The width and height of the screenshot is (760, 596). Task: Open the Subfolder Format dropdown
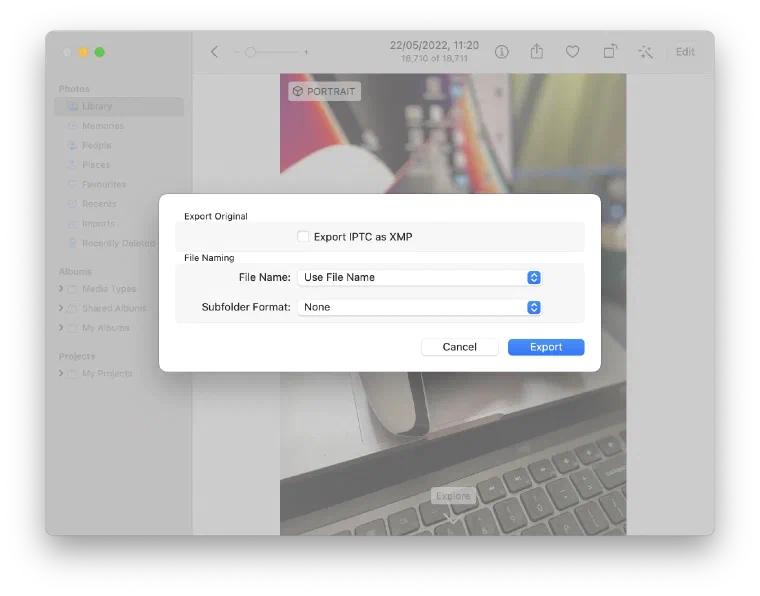[x=419, y=307]
